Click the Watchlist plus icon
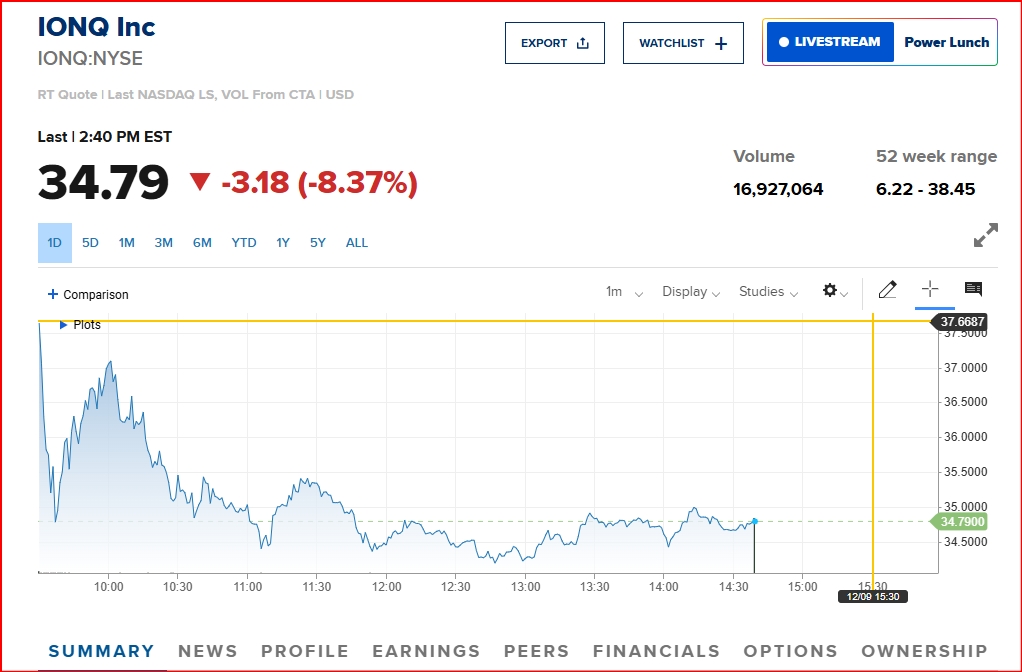 tap(722, 43)
